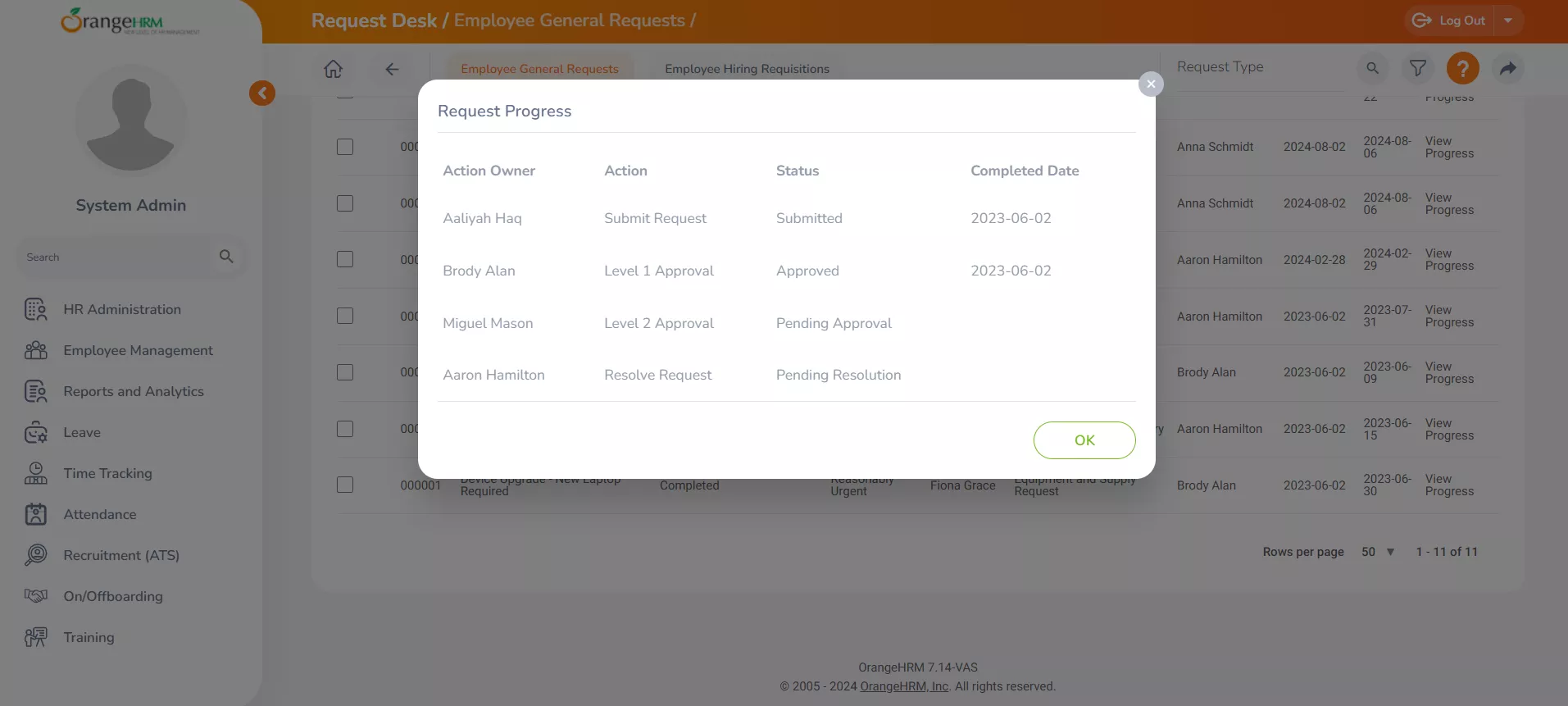Click the Level 2 Approval action text
1568x706 pixels.
point(659,323)
